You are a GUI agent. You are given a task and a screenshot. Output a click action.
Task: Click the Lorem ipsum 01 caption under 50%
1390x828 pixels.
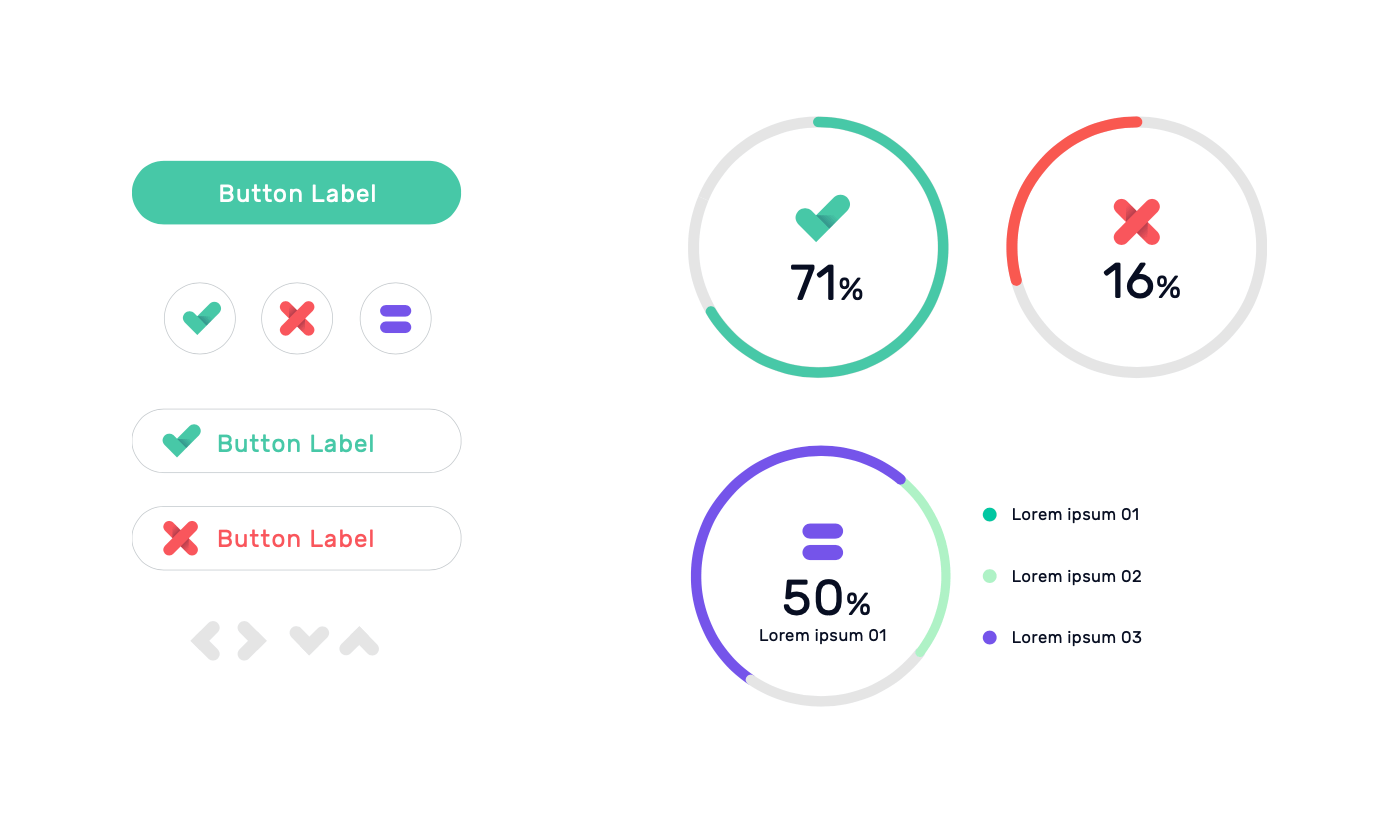point(823,635)
